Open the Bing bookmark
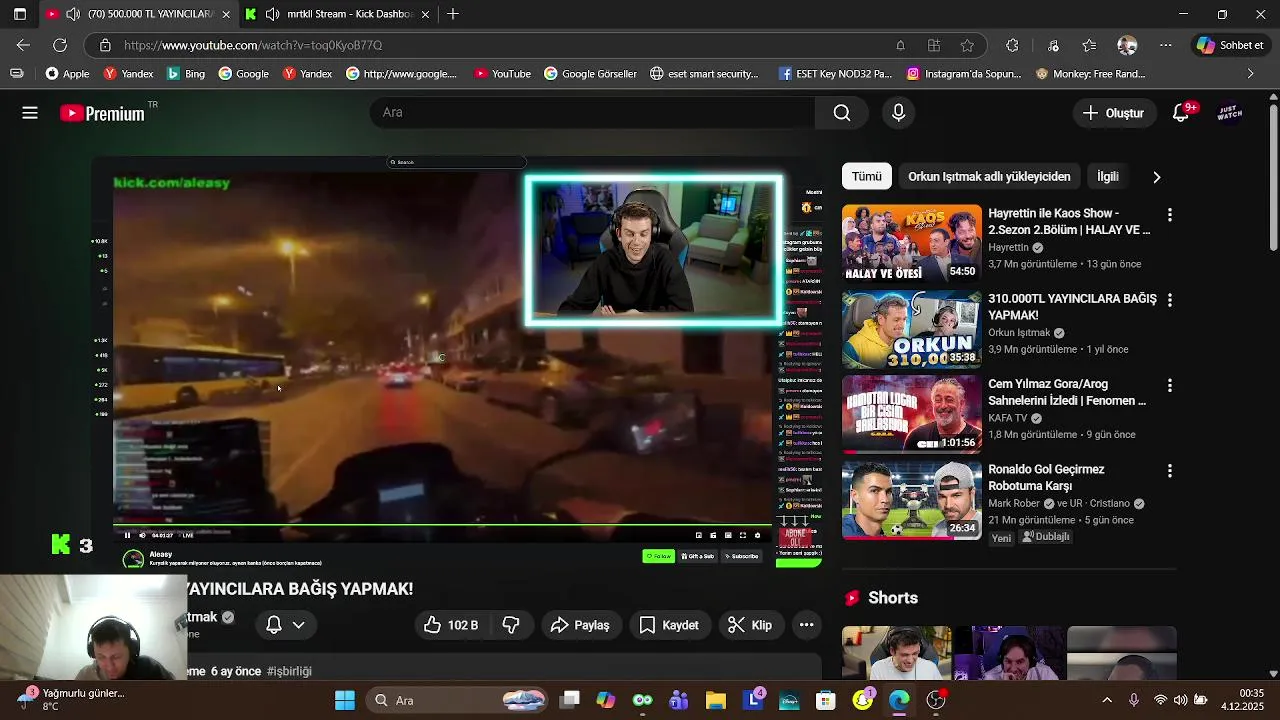 pos(186,73)
